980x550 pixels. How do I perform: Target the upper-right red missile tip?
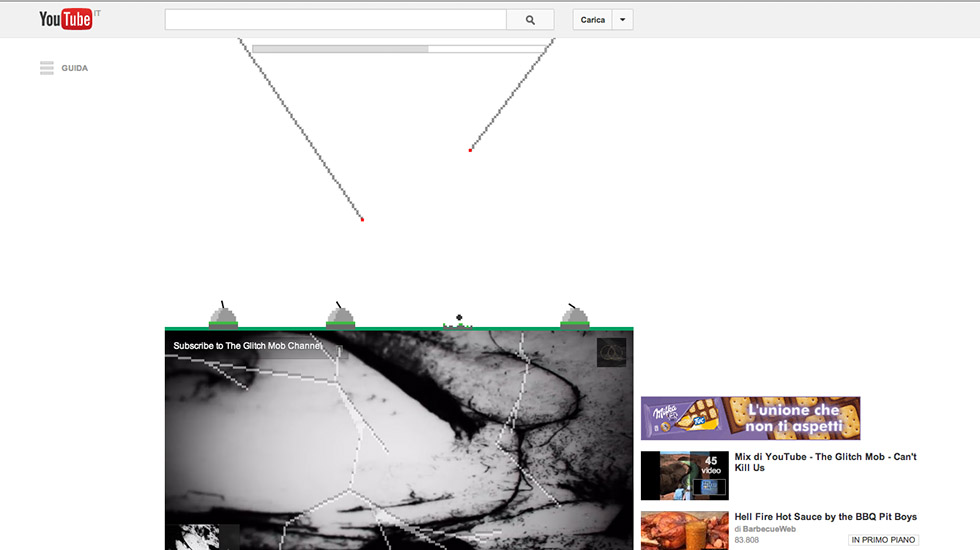point(470,150)
